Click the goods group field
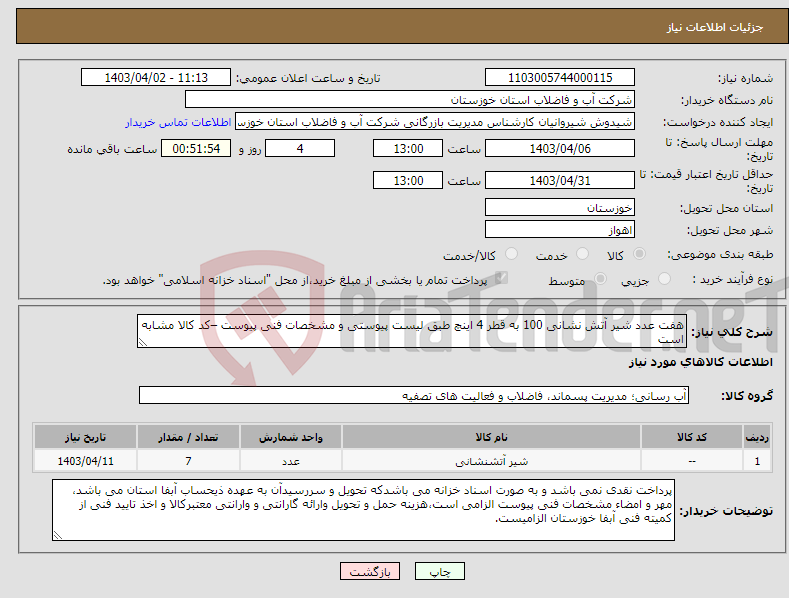 pyautogui.click(x=414, y=395)
